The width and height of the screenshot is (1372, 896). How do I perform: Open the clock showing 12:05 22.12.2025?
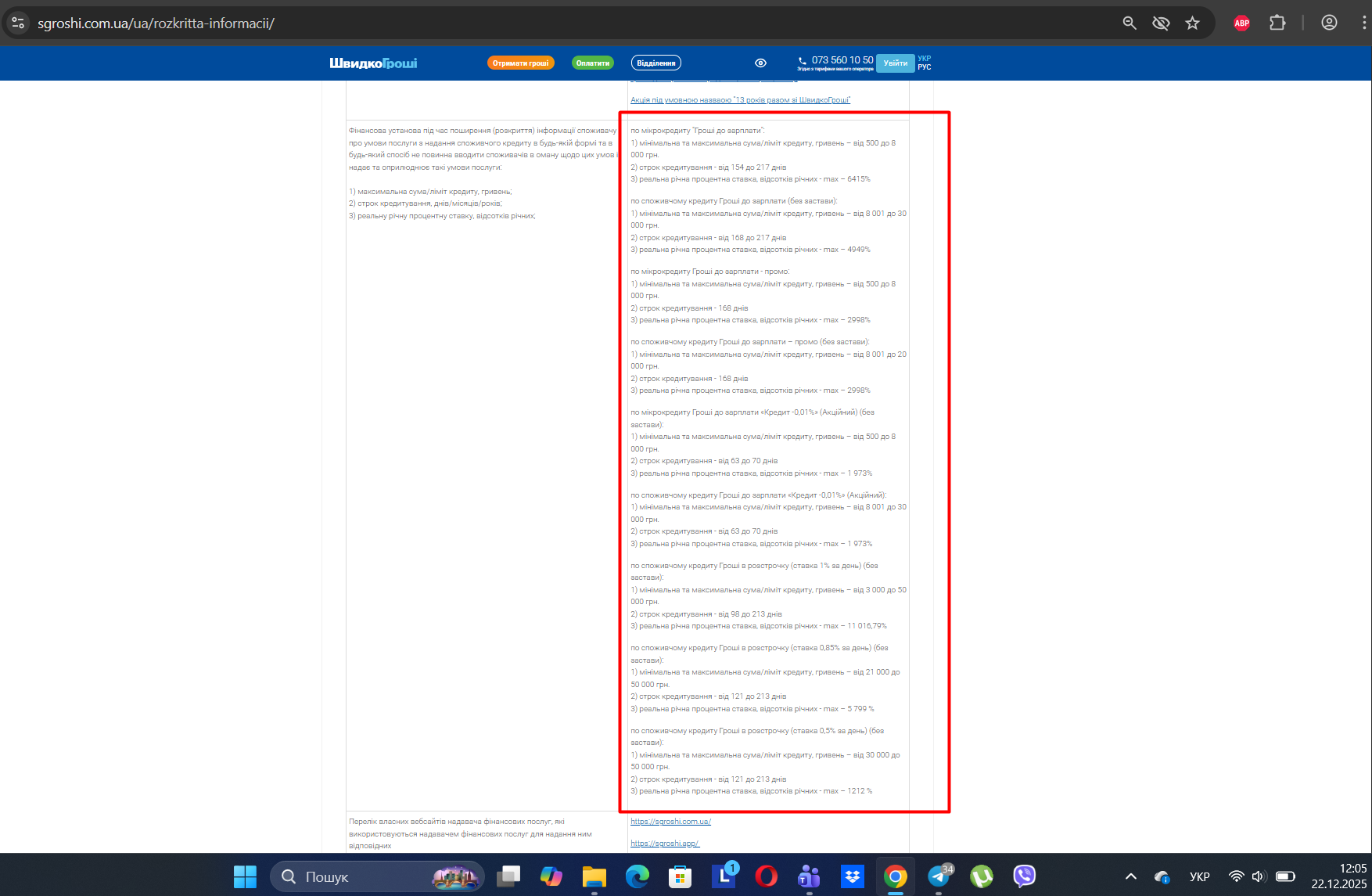pyautogui.click(x=1339, y=876)
